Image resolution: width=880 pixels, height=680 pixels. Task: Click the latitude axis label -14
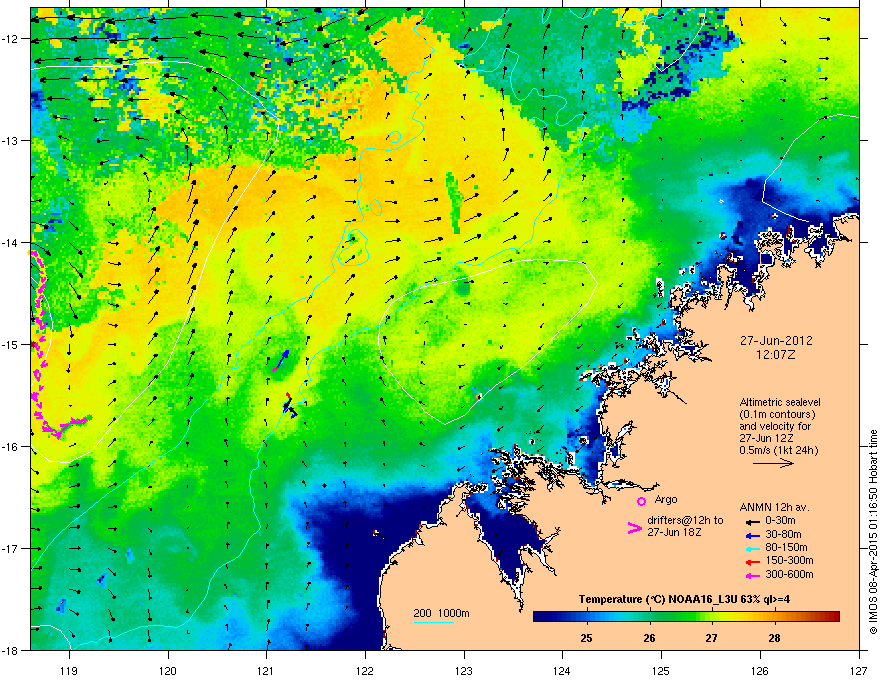10,242
